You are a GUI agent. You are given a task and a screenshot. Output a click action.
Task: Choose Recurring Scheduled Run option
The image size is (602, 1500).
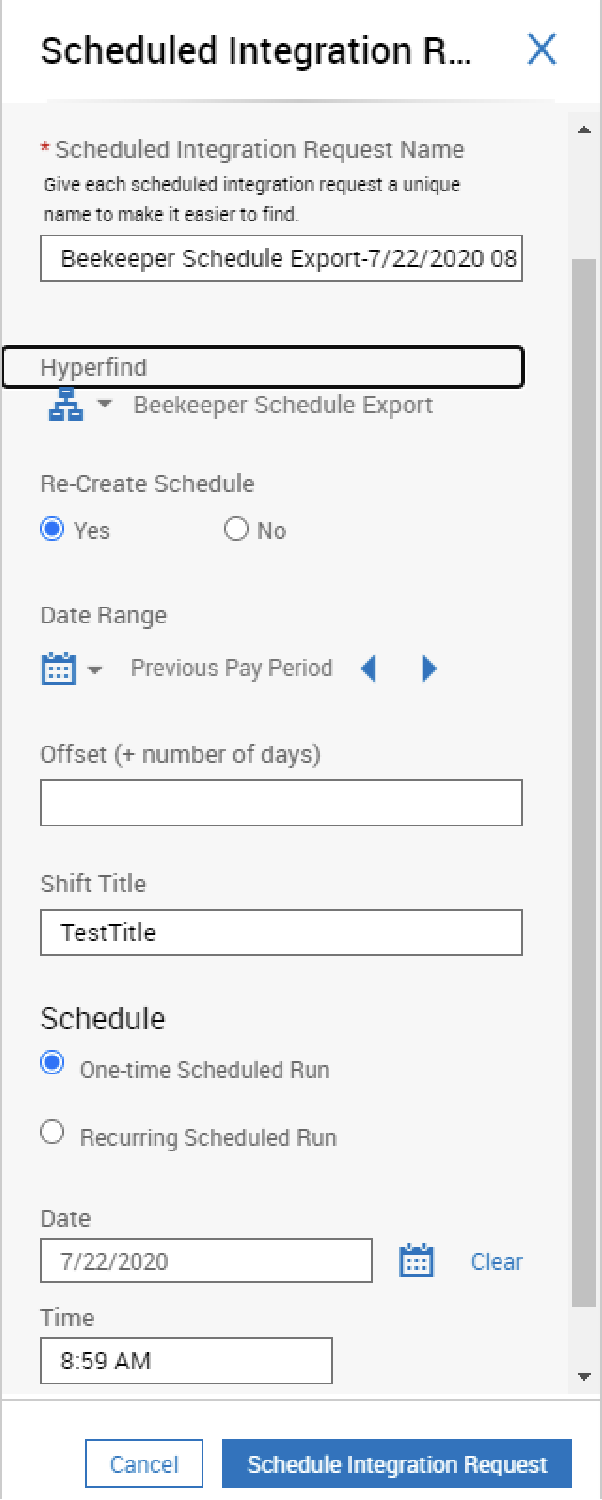52,1132
